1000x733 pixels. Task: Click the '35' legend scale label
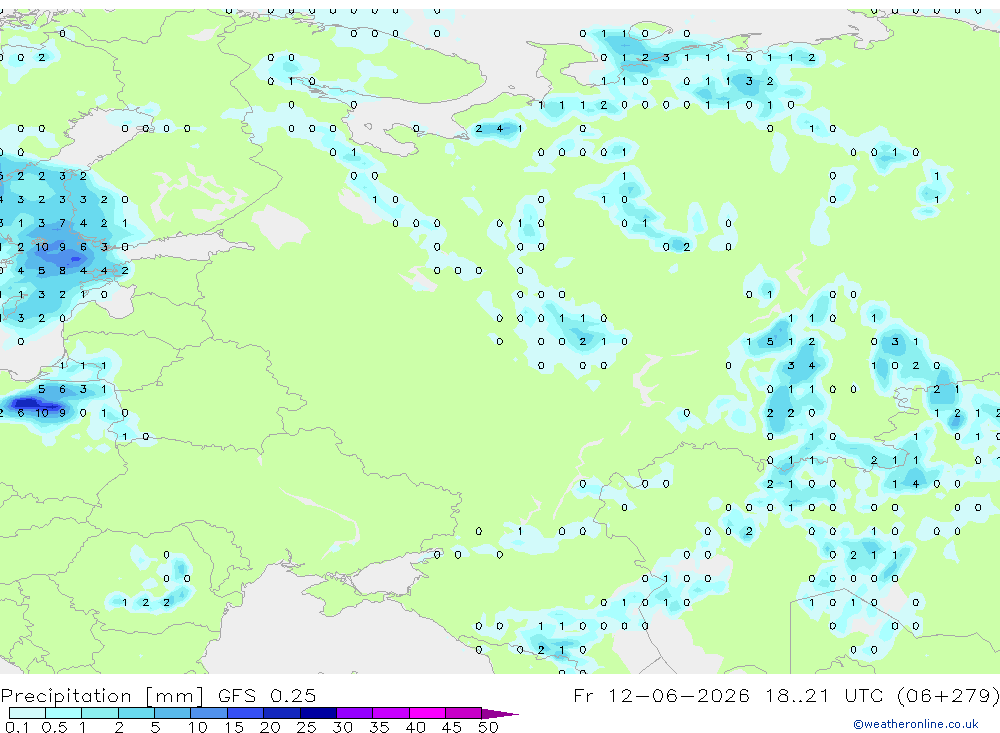coord(379,727)
